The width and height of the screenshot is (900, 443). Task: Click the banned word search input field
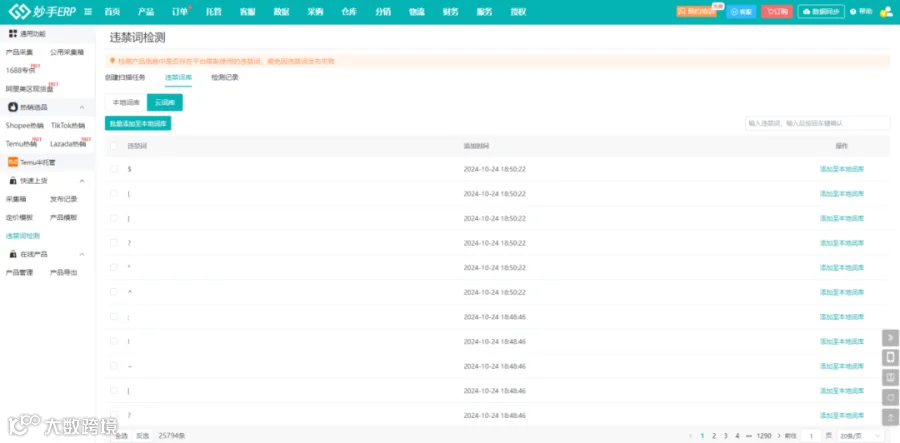817,123
